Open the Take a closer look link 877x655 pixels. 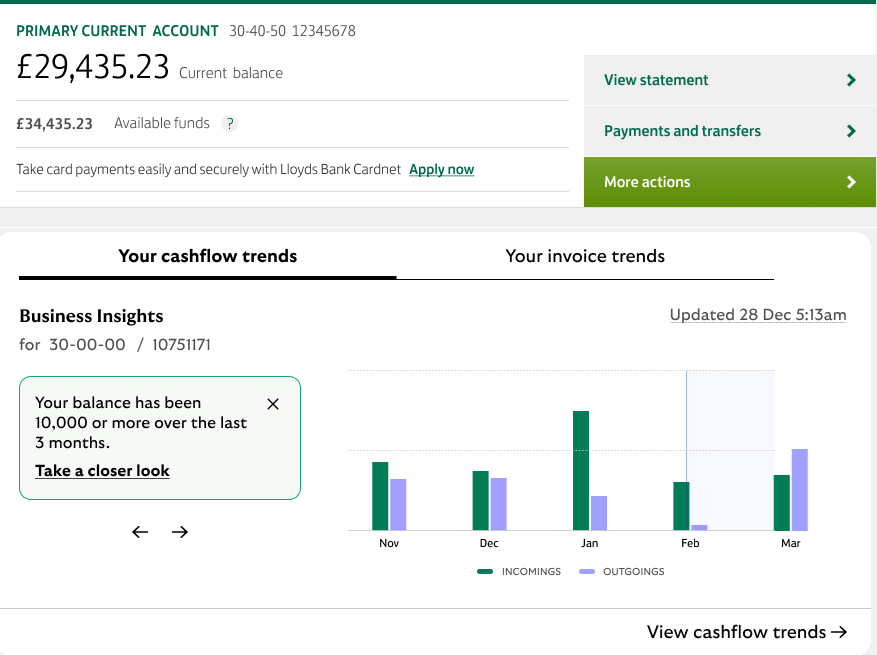(x=102, y=471)
